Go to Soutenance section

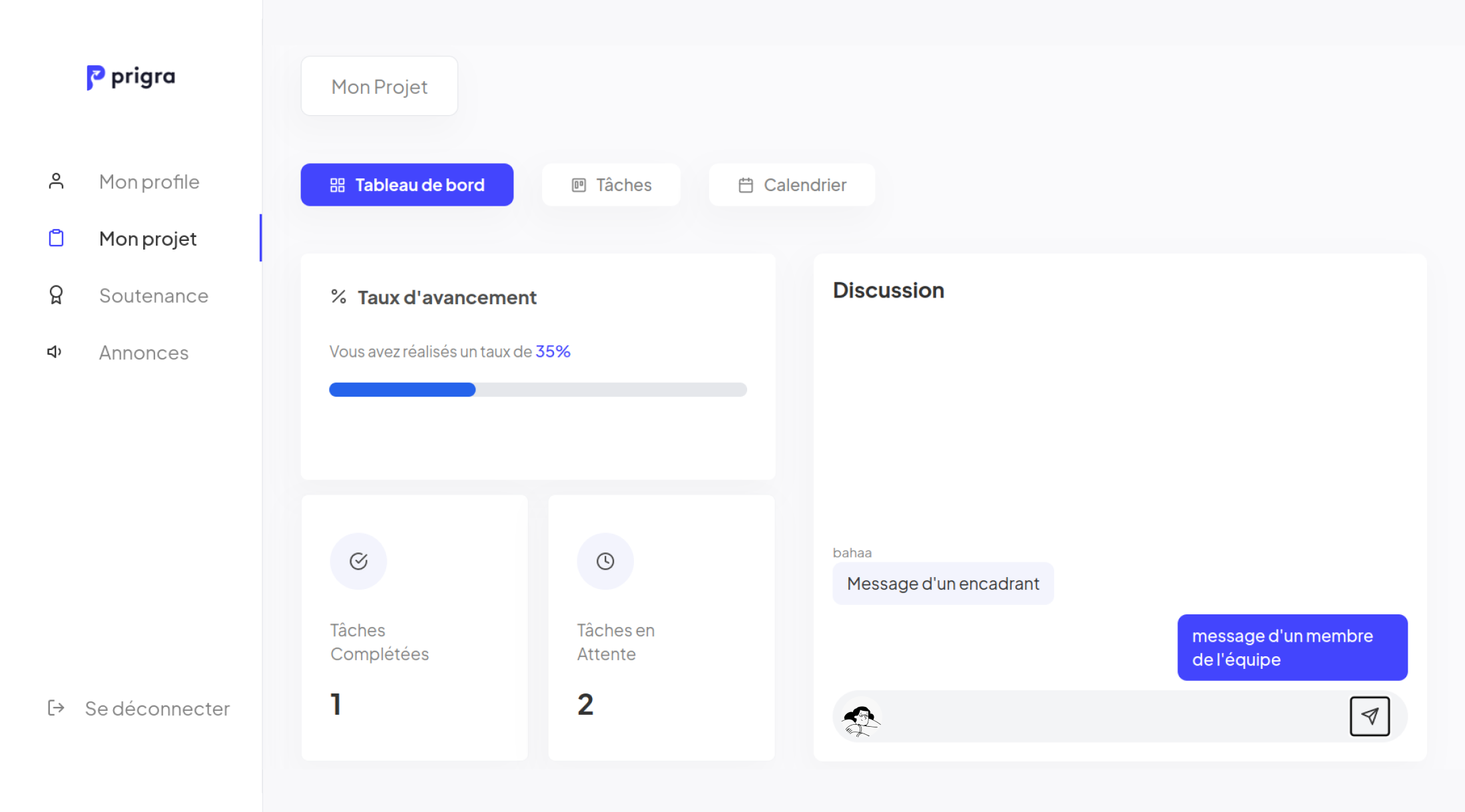pyautogui.click(x=154, y=296)
